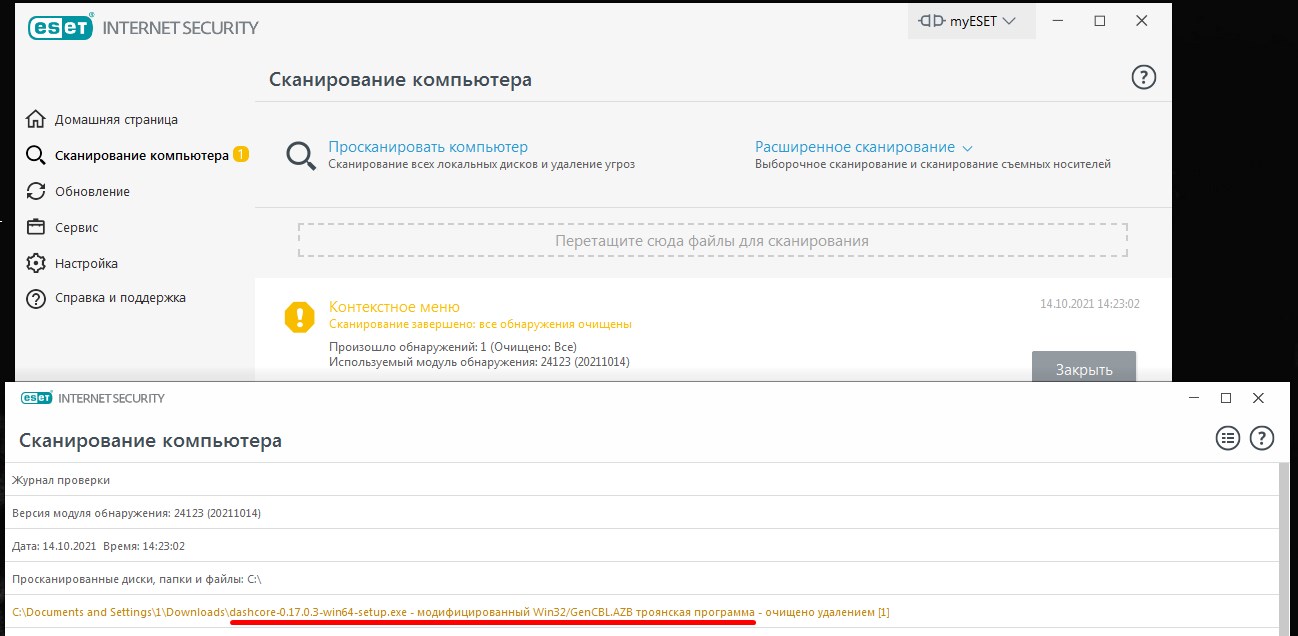This screenshot has height=636, width=1298.
Task: Click Просканированные диски, папки и файлы row
Action: (641, 579)
